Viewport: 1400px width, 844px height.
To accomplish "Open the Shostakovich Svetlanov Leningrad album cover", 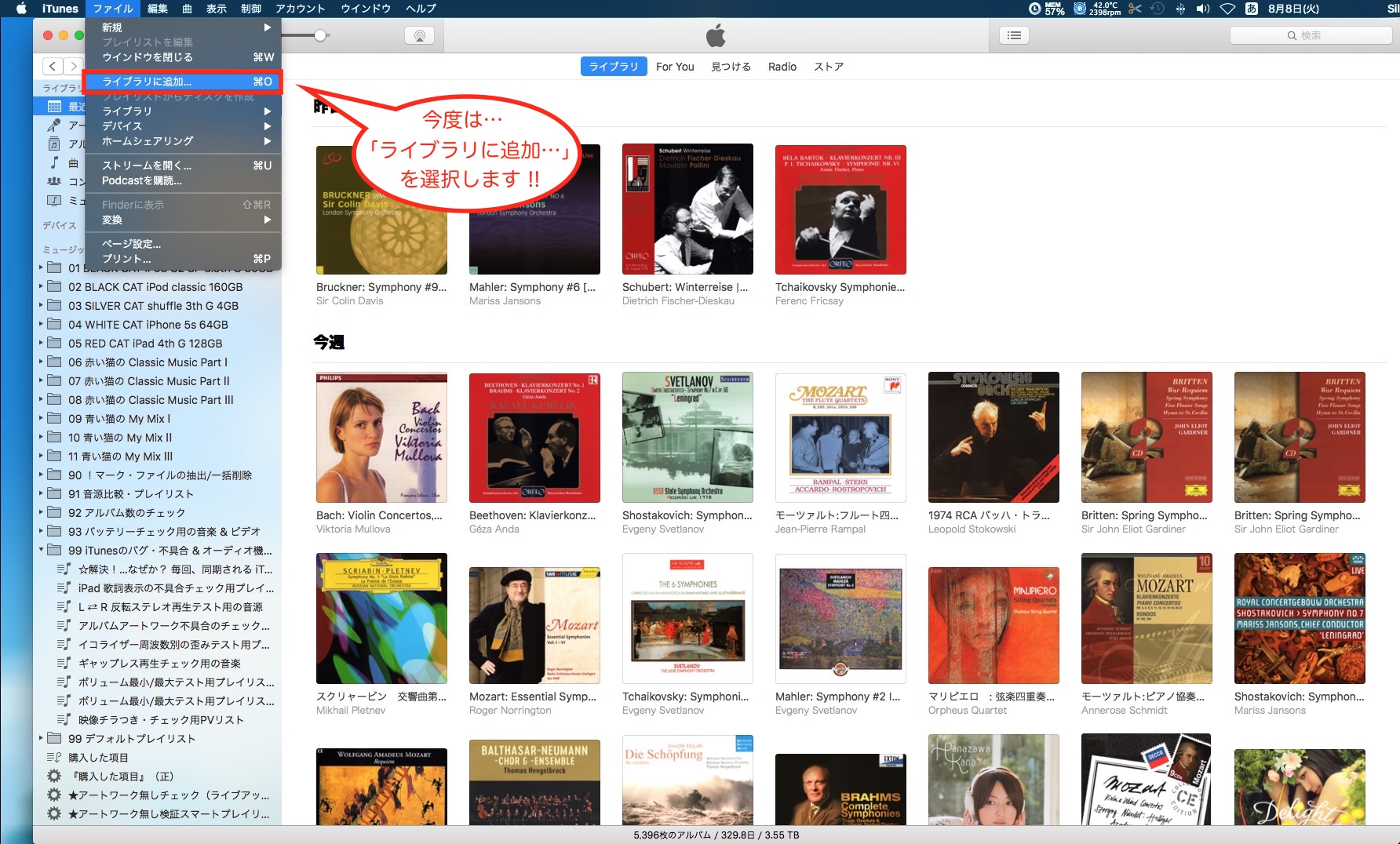I will (x=687, y=437).
